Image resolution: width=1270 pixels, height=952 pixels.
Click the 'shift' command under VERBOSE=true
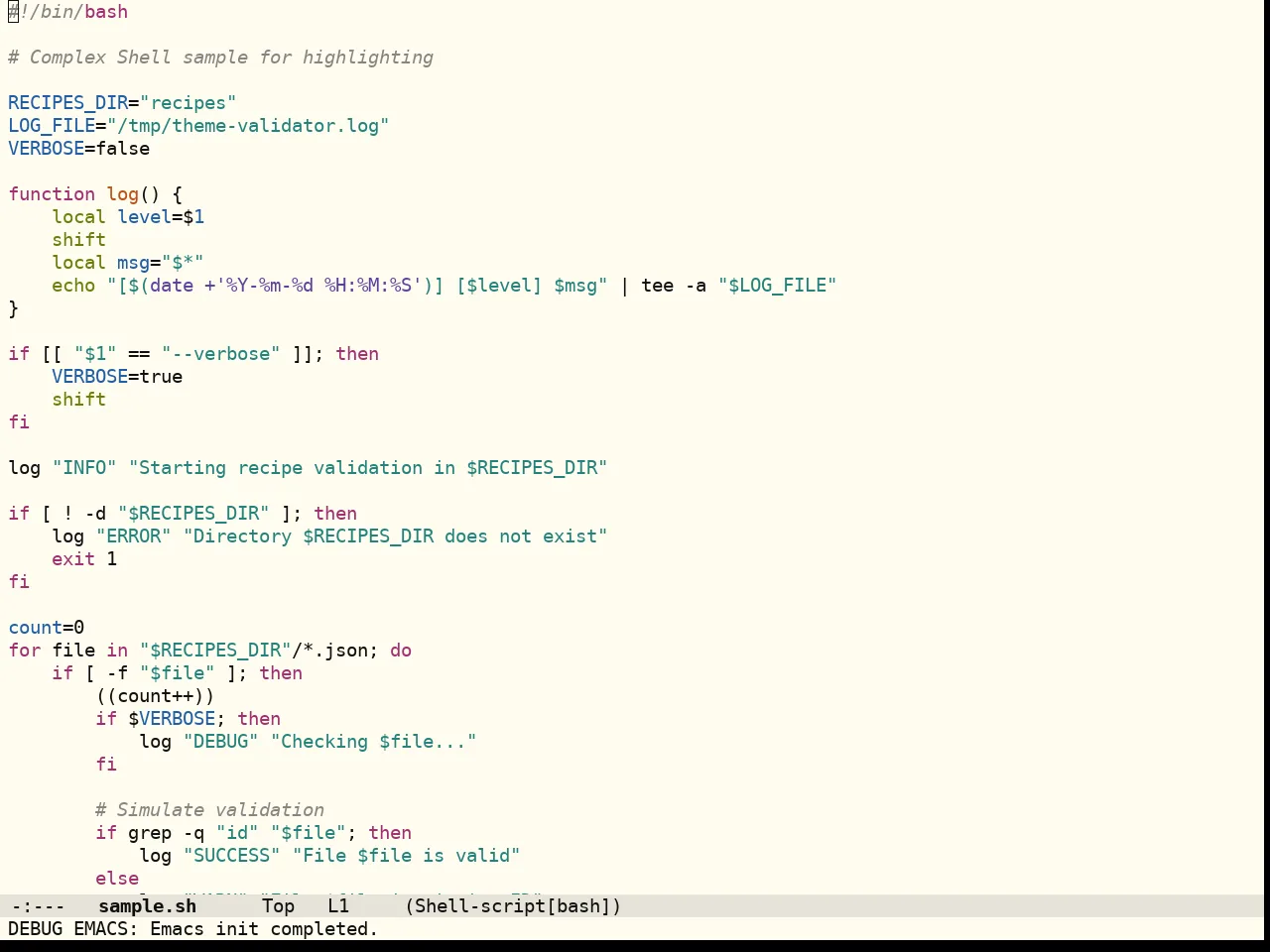pyautogui.click(x=78, y=400)
